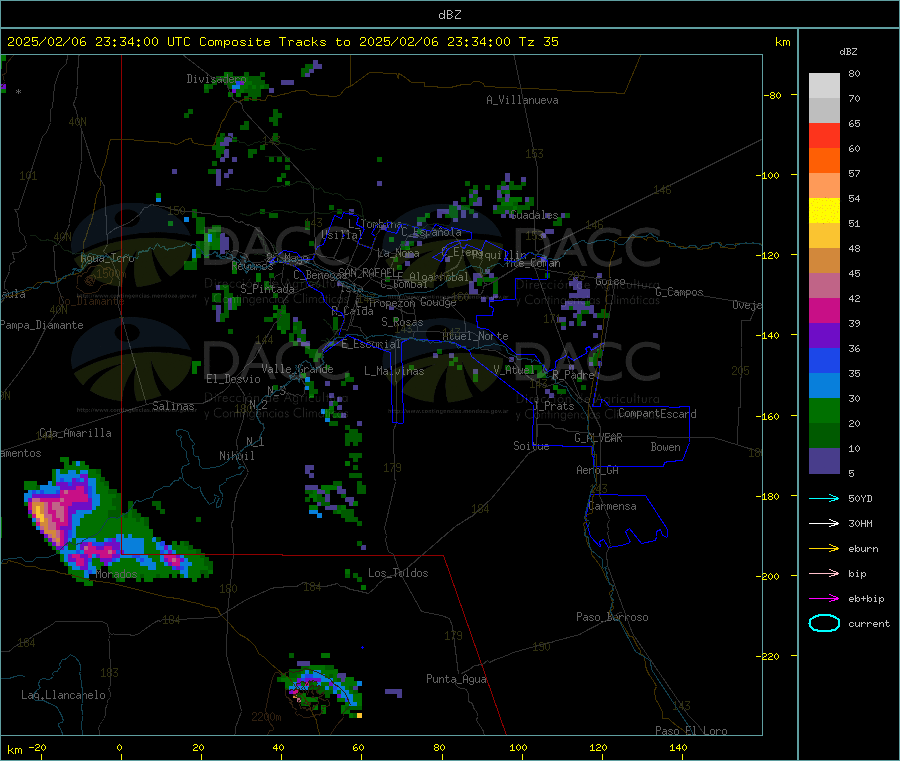Viewport: 900px width, 761px height.
Task: Click the 'km' label at top right of map
Action: 782,42
